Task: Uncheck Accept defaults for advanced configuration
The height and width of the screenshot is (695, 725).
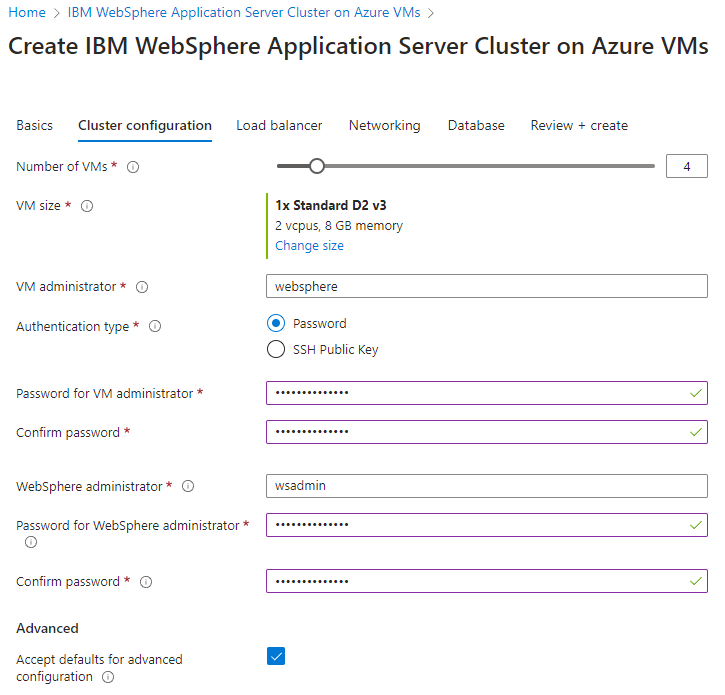Action: point(277,656)
